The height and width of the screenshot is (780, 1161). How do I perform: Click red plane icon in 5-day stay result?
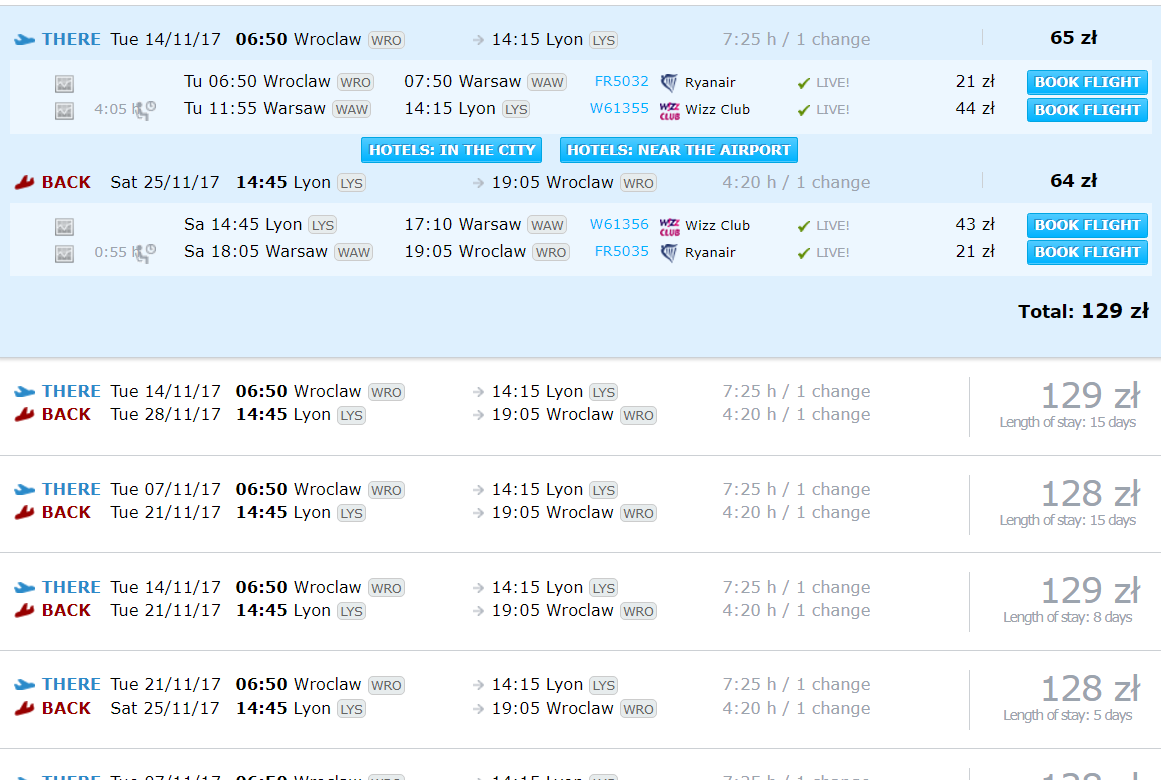click(24, 709)
